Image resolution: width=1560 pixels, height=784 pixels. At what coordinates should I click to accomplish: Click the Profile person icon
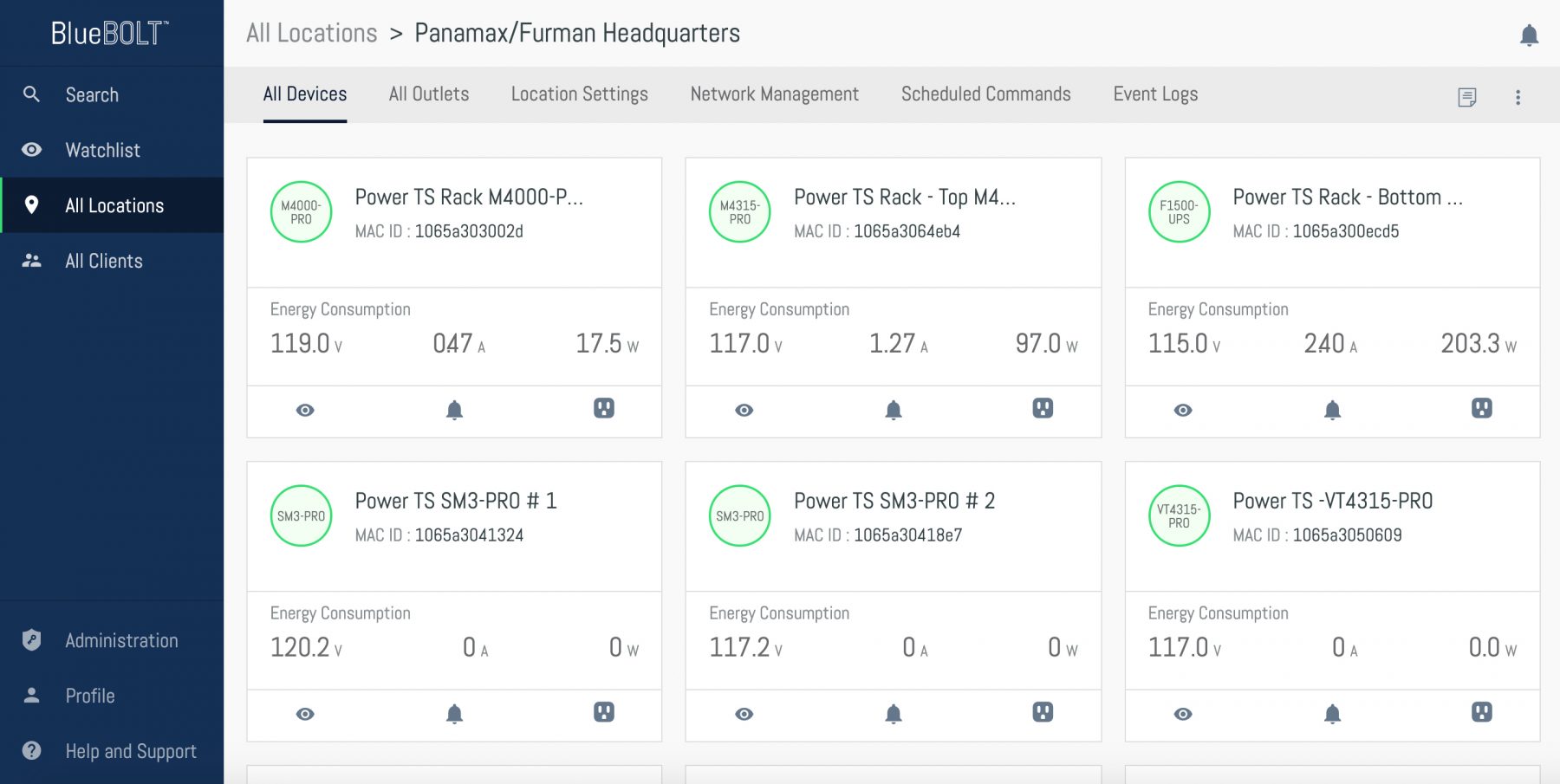click(31, 696)
